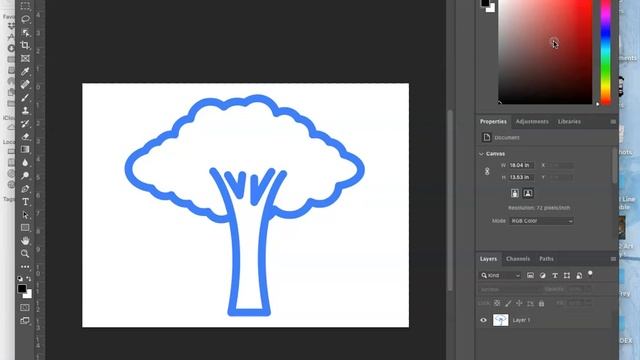The height and width of the screenshot is (360, 640).
Task: Set canvas orientation to portrait
Action: click(x=515, y=193)
